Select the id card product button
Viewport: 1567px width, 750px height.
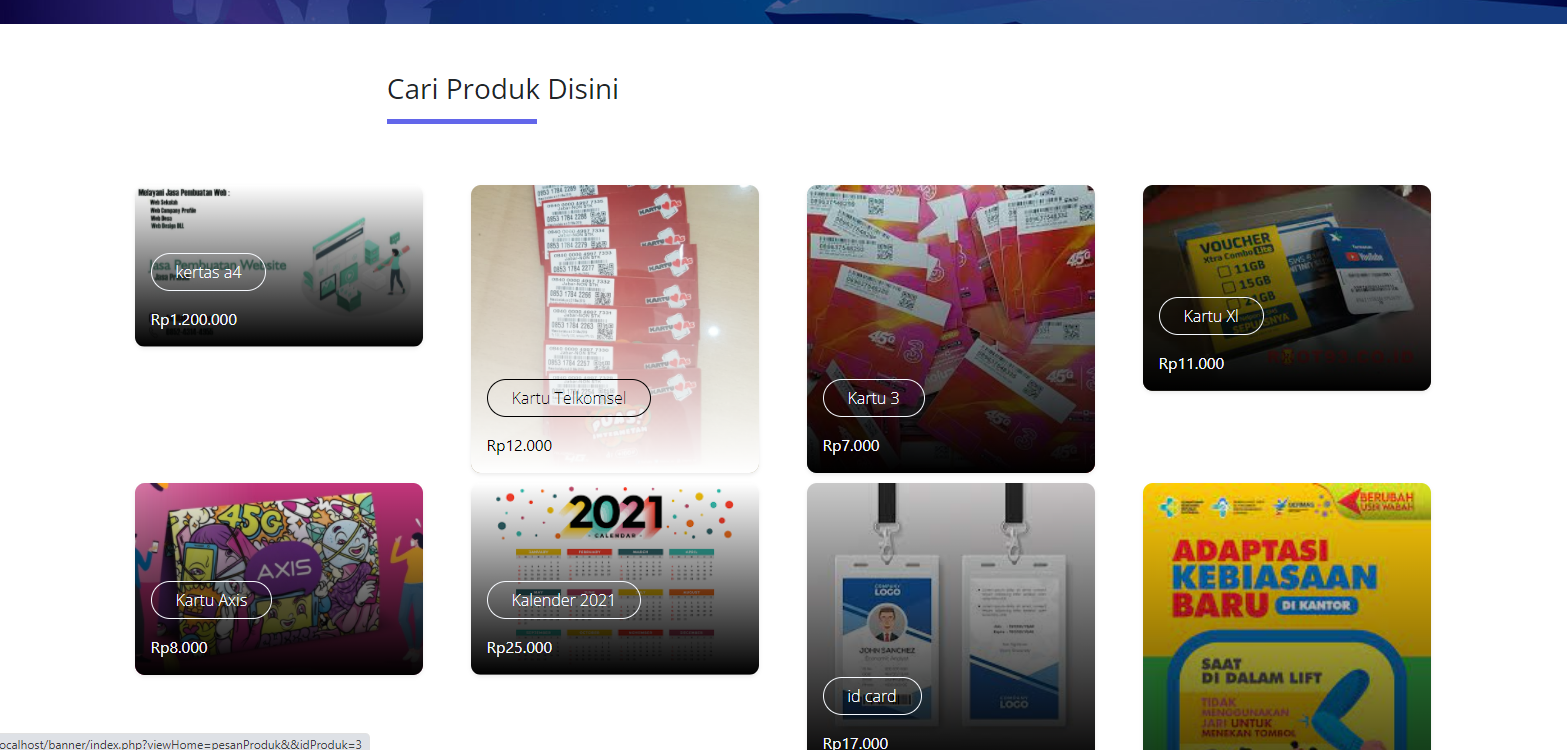point(872,696)
